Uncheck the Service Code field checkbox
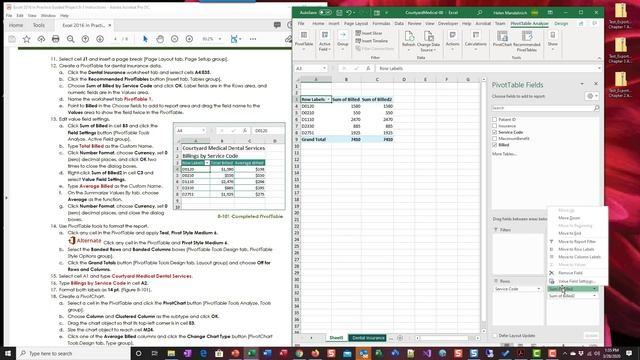 point(495,132)
